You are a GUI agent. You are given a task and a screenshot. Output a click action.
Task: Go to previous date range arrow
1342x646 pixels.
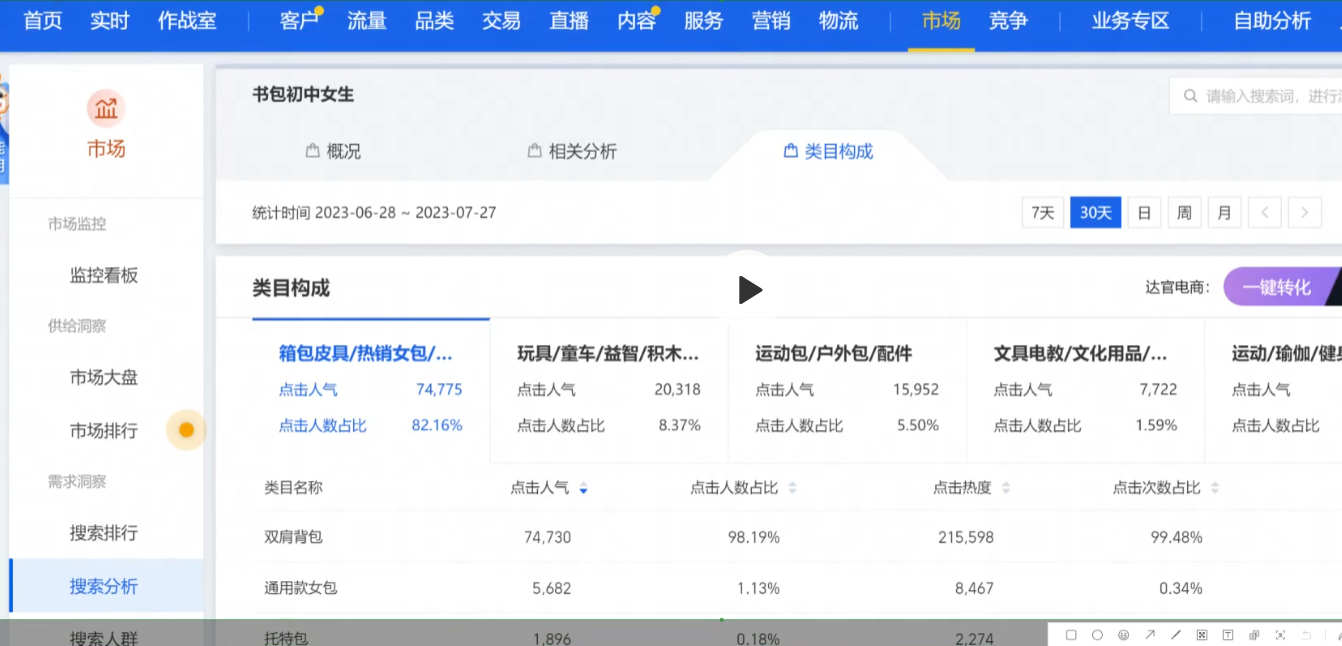[1265, 212]
